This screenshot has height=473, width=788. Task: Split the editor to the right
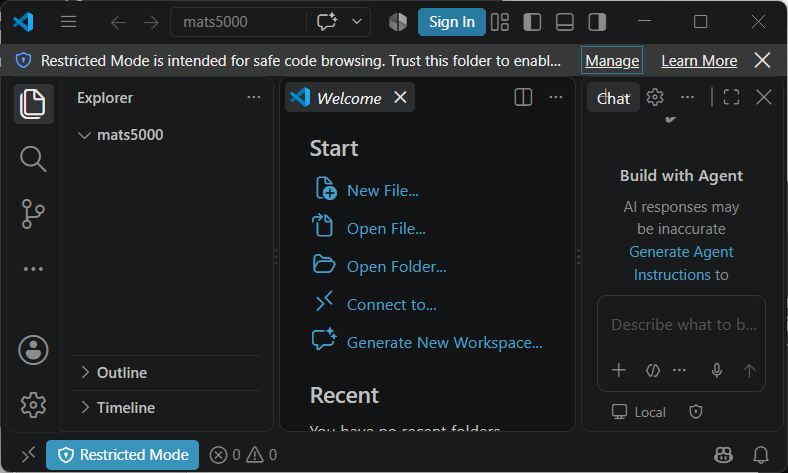pyautogui.click(x=523, y=97)
